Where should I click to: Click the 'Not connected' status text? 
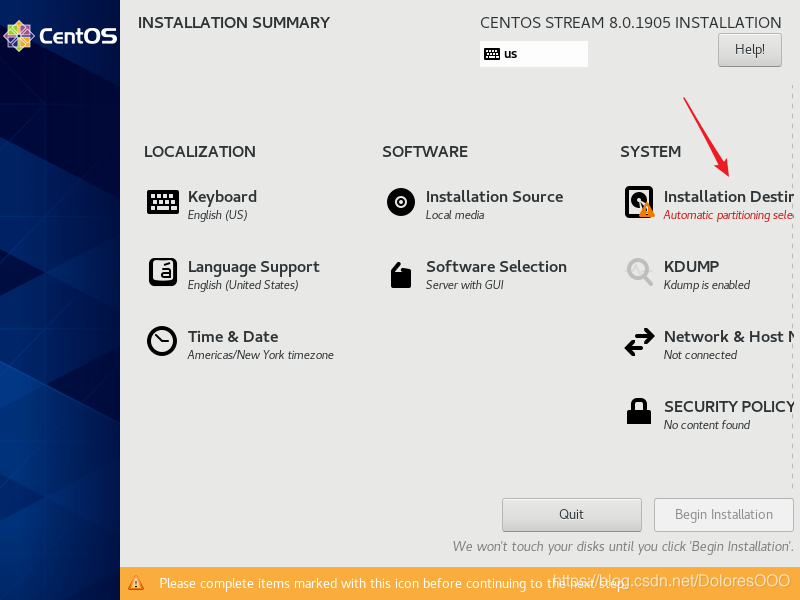pos(701,355)
